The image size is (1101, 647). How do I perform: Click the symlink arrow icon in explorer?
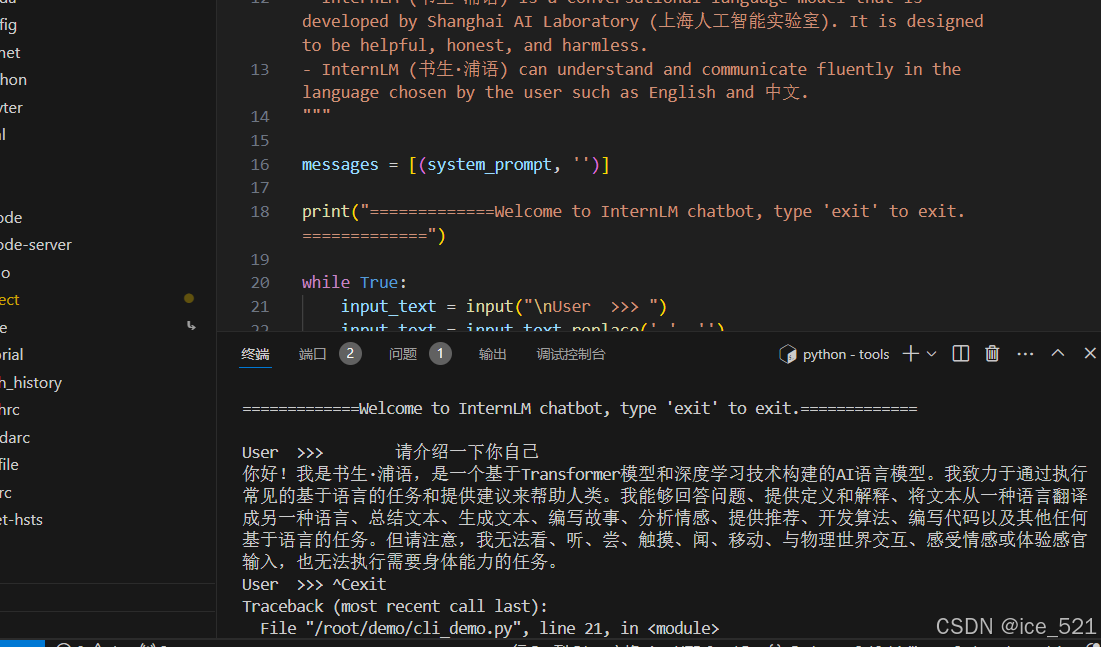point(191,326)
